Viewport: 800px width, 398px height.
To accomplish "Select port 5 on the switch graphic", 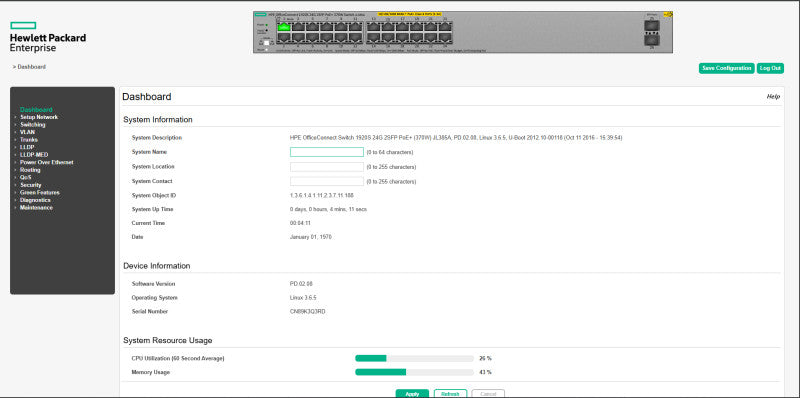I will coord(313,27).
